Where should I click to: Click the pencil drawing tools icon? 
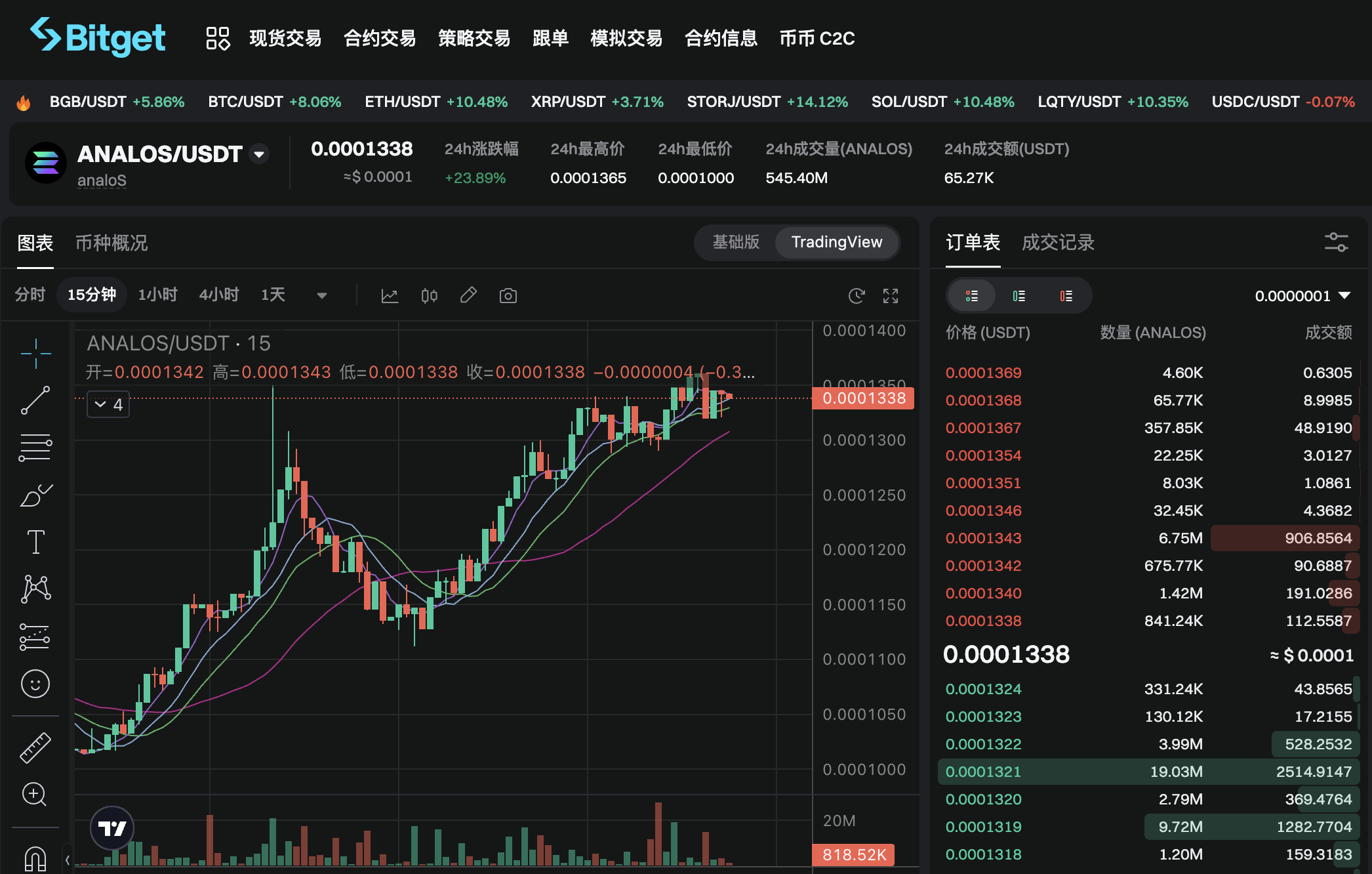[468, 295]
